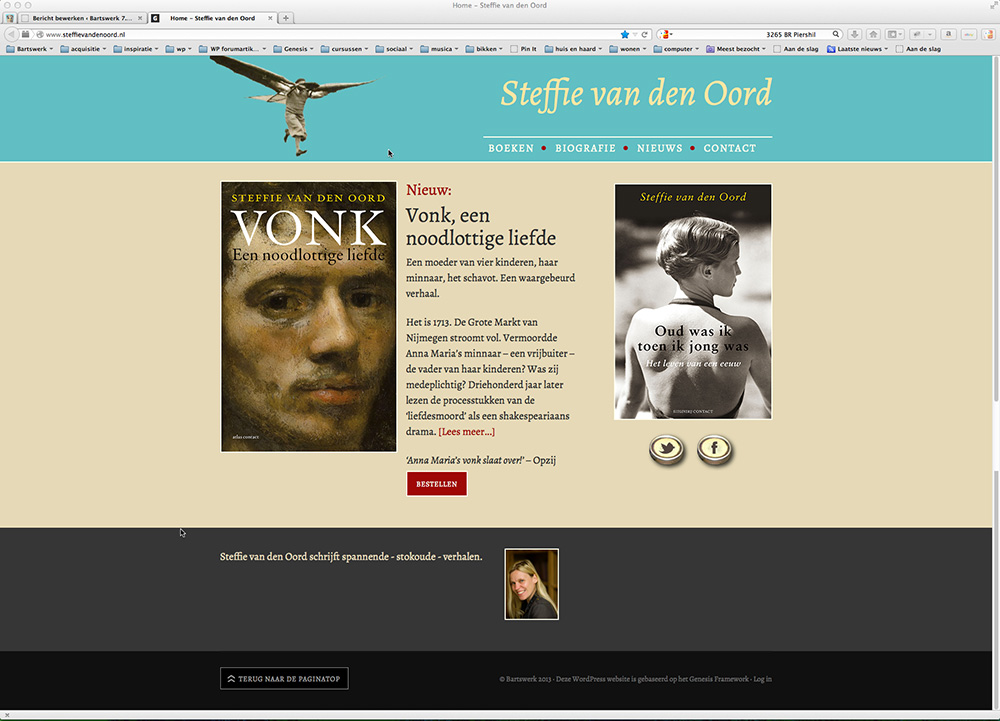Open the BIOGRAFIE menu item
The image size is (1000, 721).
click(585, 148)
